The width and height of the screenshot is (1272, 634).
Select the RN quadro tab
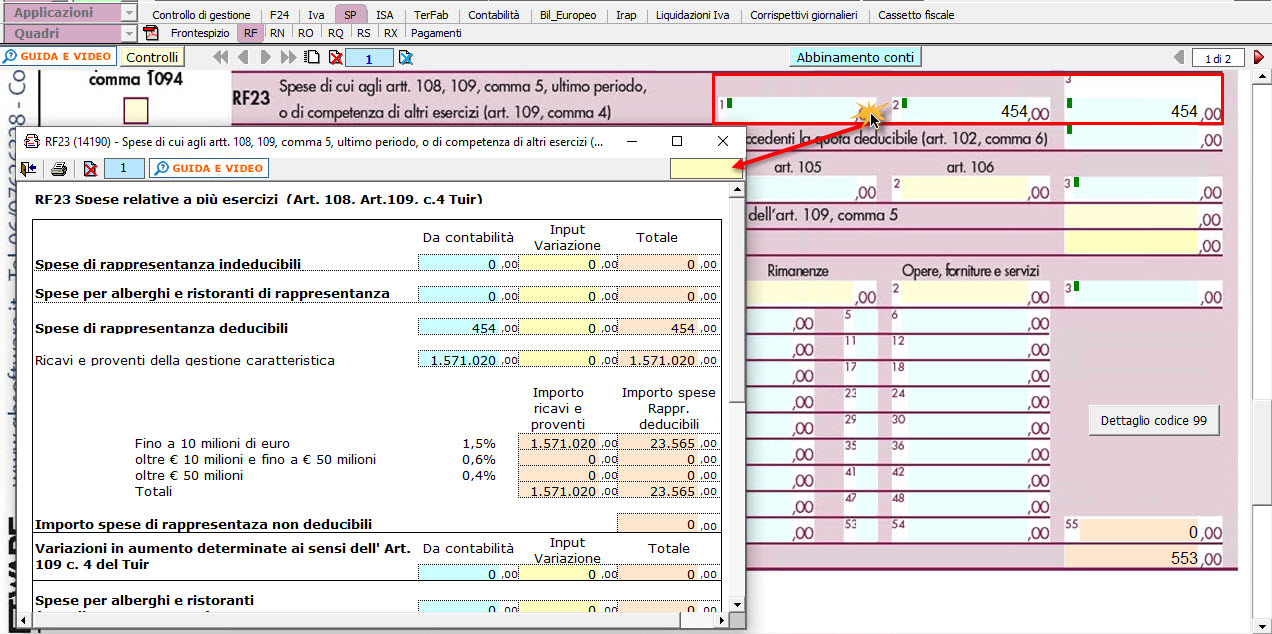[277, 33]
